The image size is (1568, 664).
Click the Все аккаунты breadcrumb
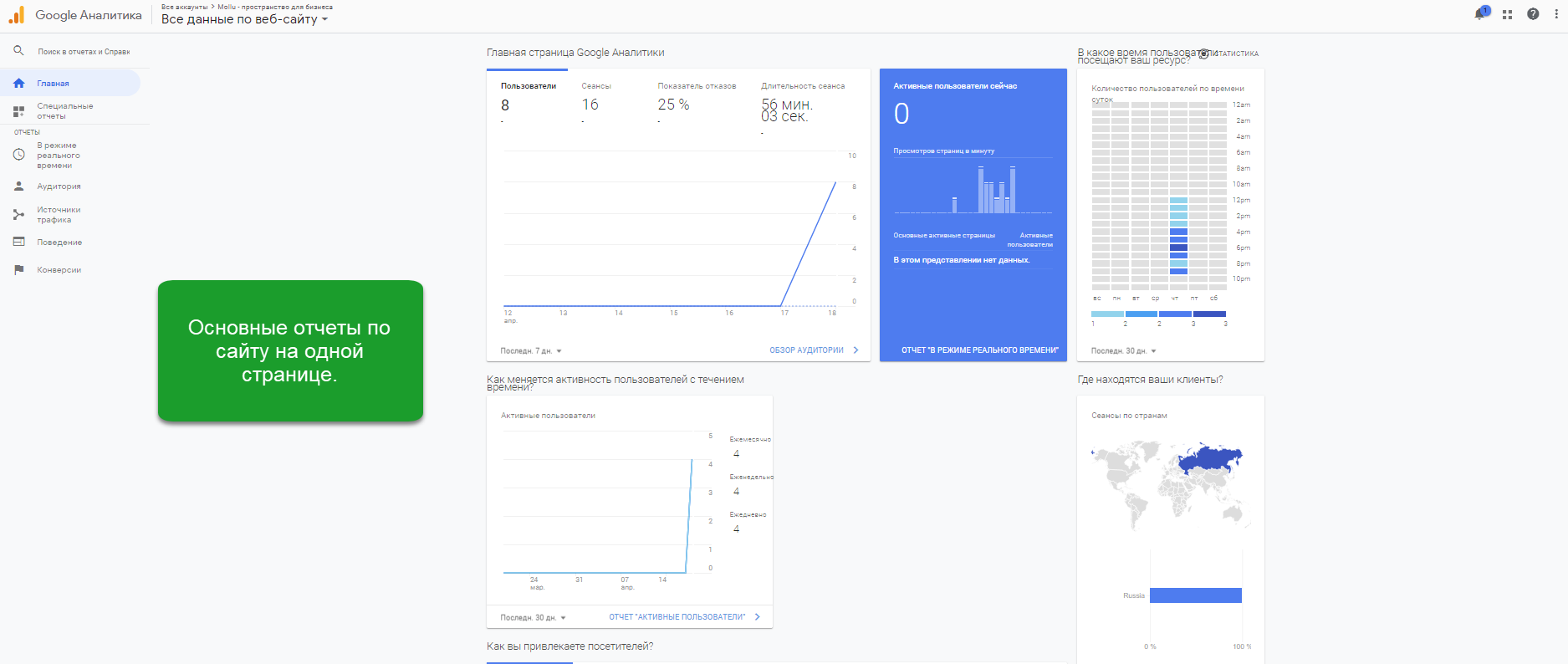[x=184, y=7]
